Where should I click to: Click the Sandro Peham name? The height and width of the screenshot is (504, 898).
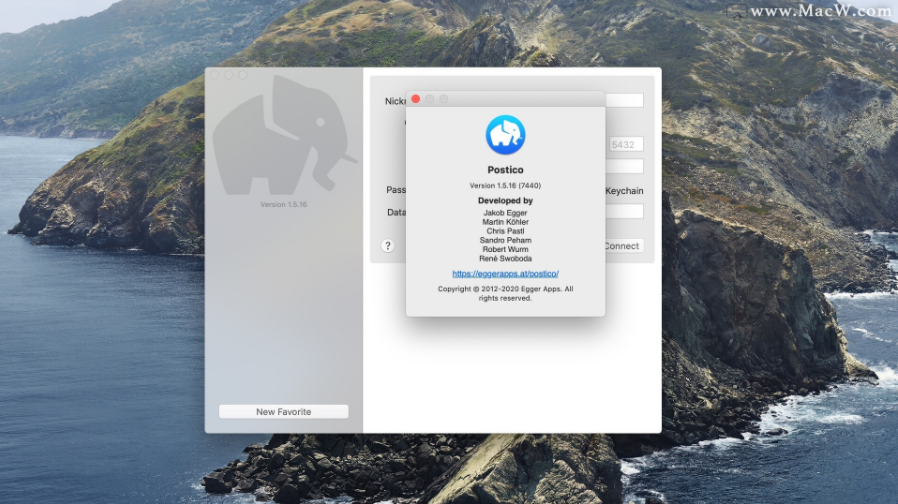coord(505,240)
